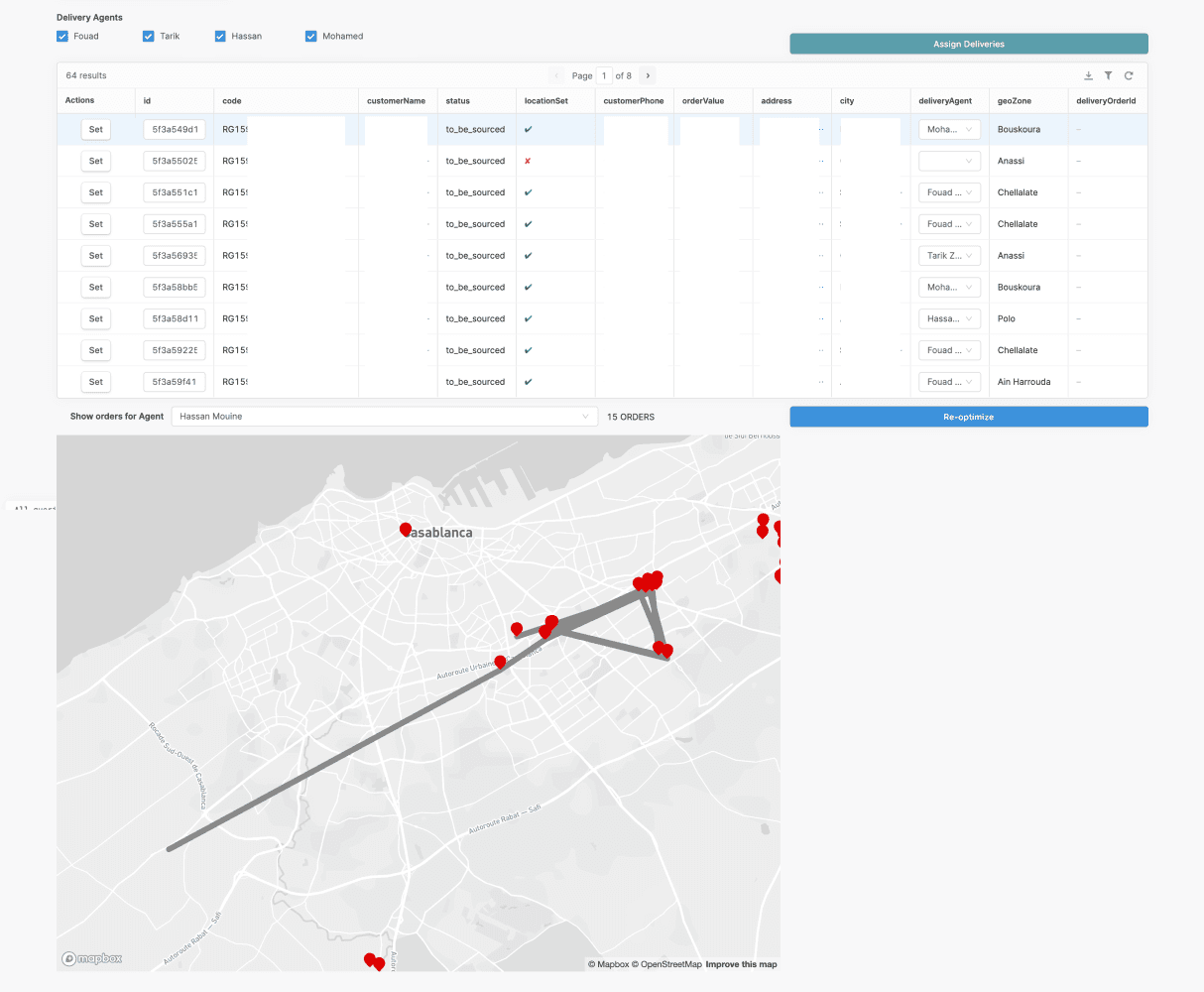Viewport: 1204px width, 992px height.
Task: Refresh the table with the reload icon
Action: coord(1129,75)
